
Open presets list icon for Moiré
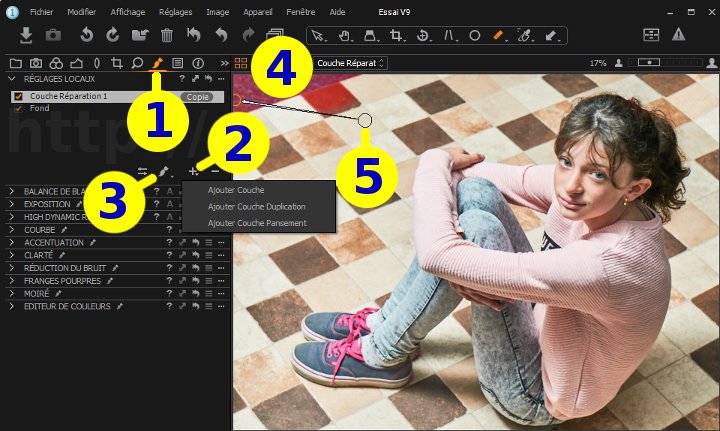[208, 293]
